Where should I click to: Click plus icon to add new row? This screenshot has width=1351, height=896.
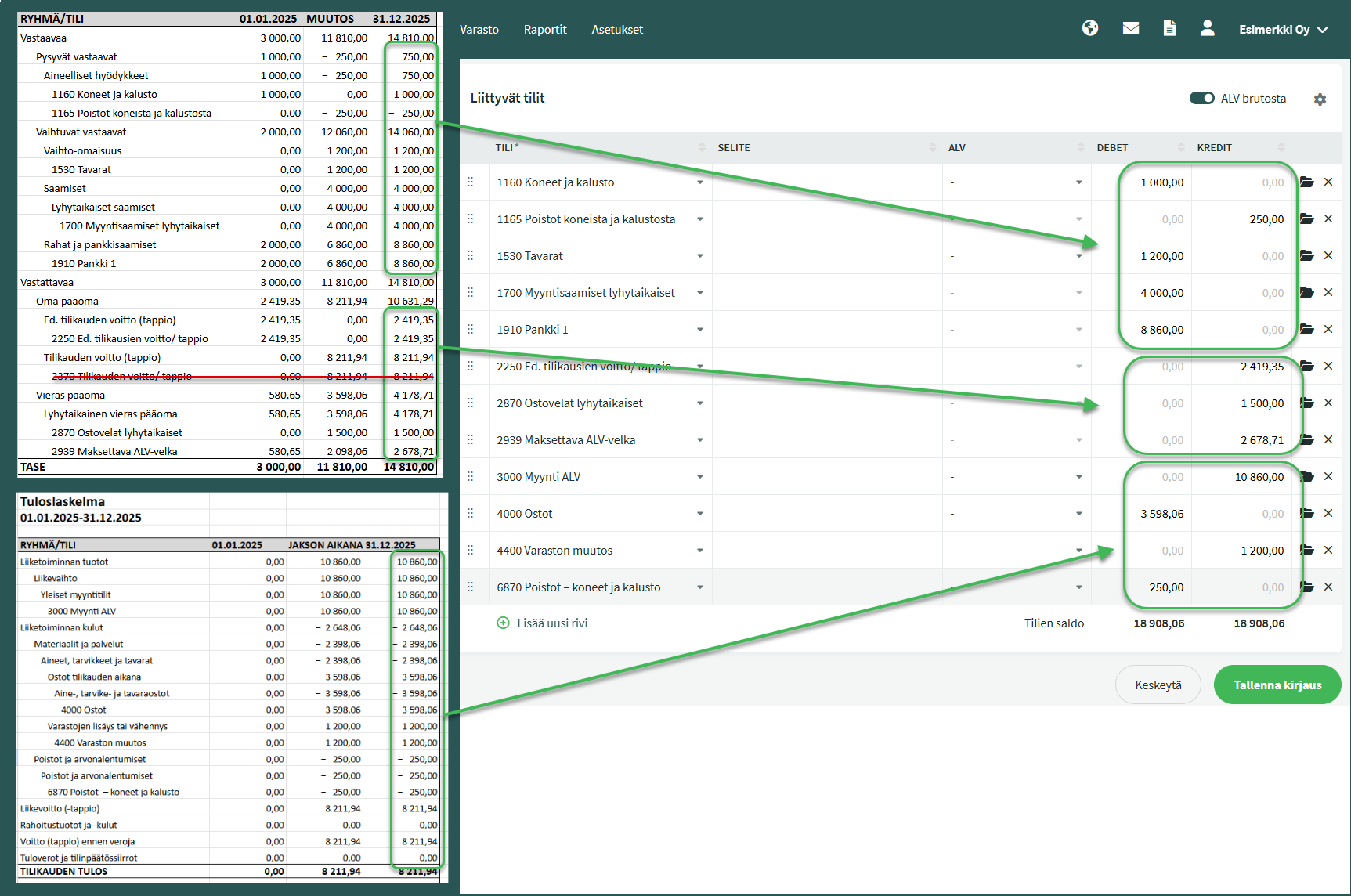coord(503,623)
